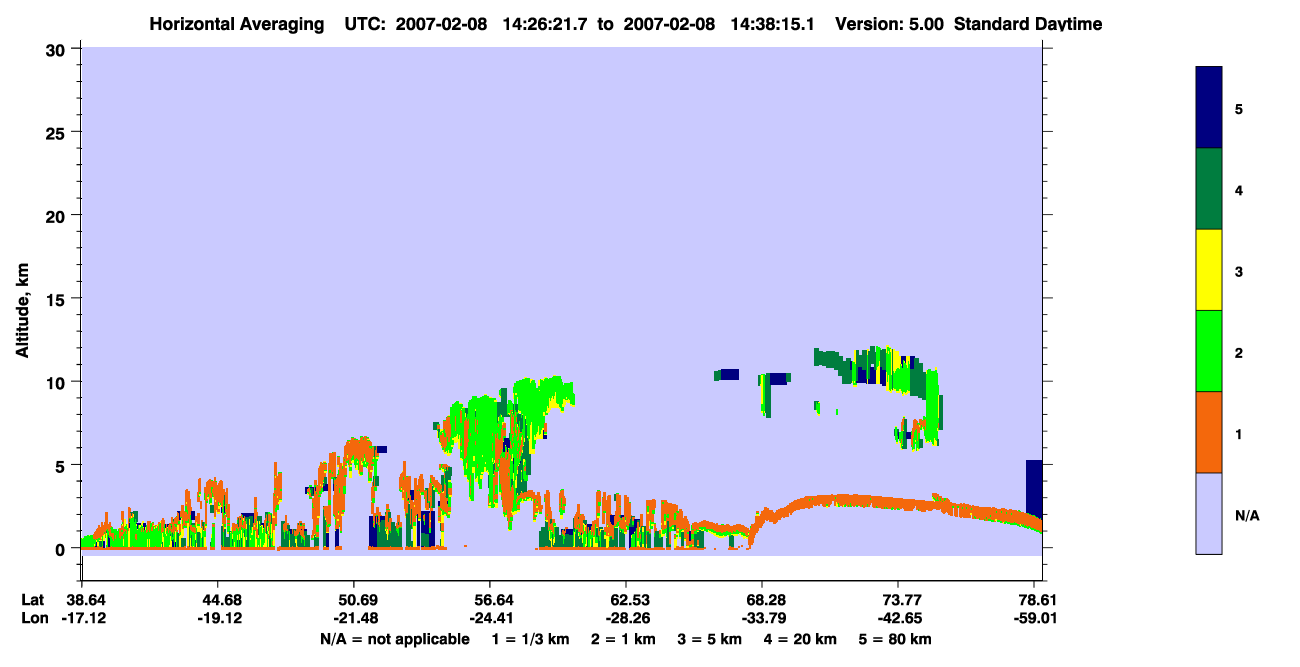The height and width of the screenshot is (667, 1300).
Task: Click the start time '14:26:21.7'
Action: 547,24
